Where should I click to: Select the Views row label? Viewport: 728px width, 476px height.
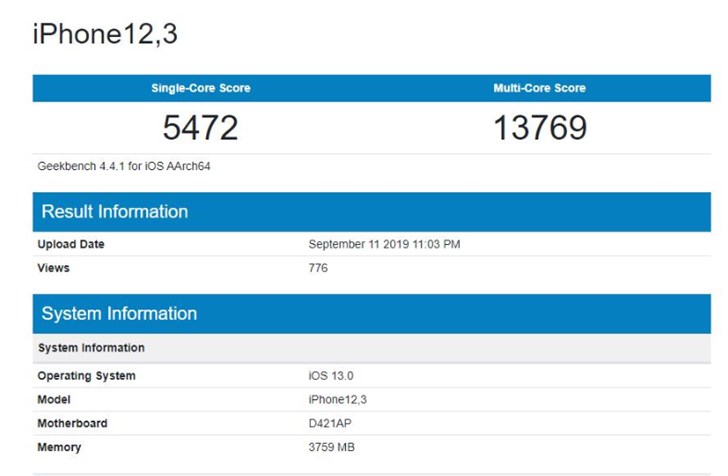[x=54, y=268]
